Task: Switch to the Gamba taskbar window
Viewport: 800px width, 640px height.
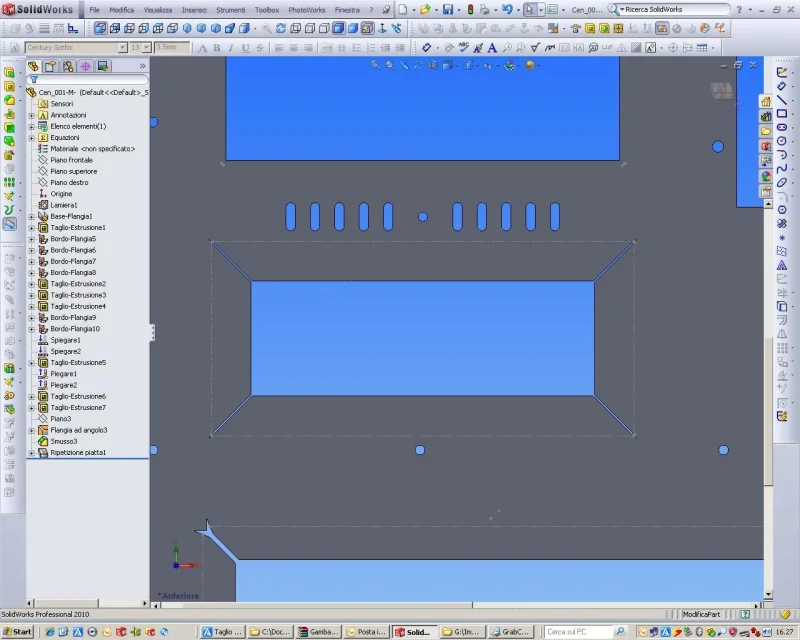Action: [x=316, y=632]
